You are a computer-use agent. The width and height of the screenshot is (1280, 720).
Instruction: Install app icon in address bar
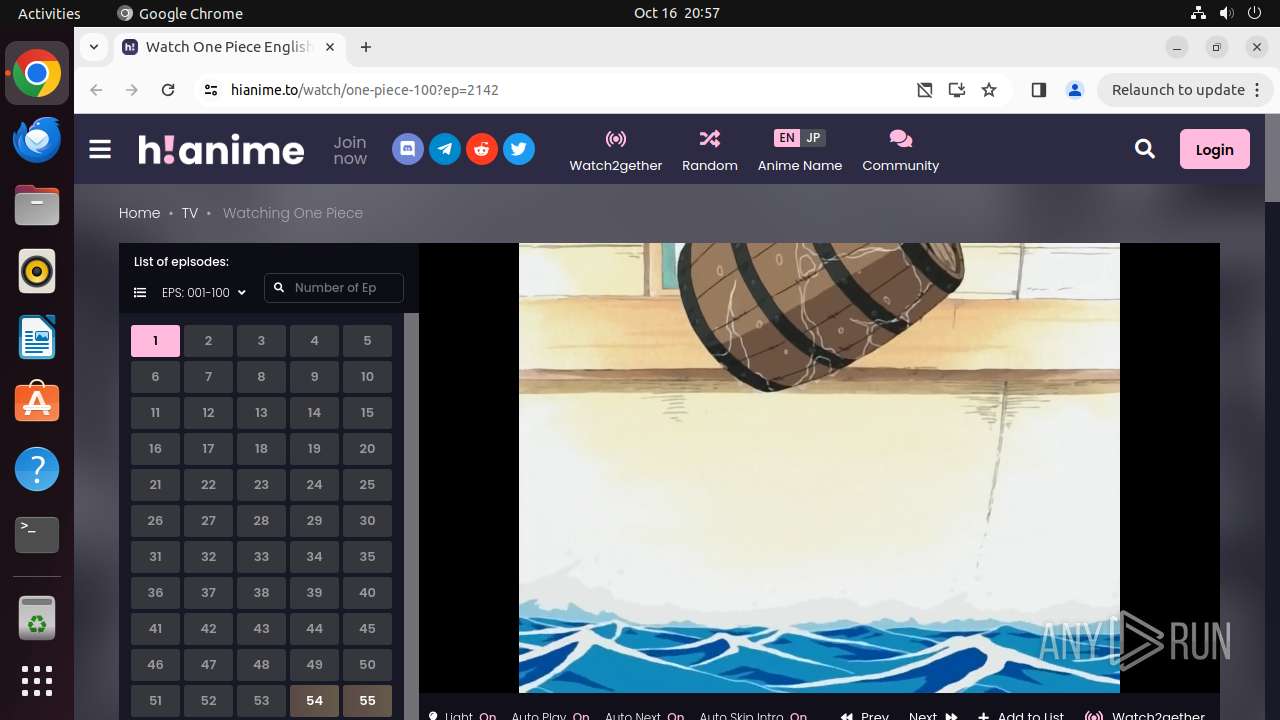click(x=957, y=90)
